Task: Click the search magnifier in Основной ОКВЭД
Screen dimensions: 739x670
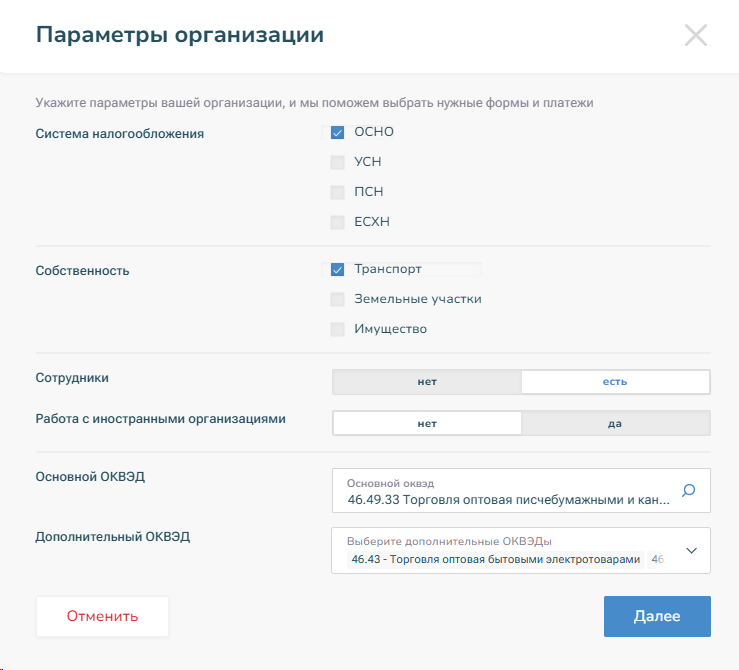Action: (x=688, y=490)
